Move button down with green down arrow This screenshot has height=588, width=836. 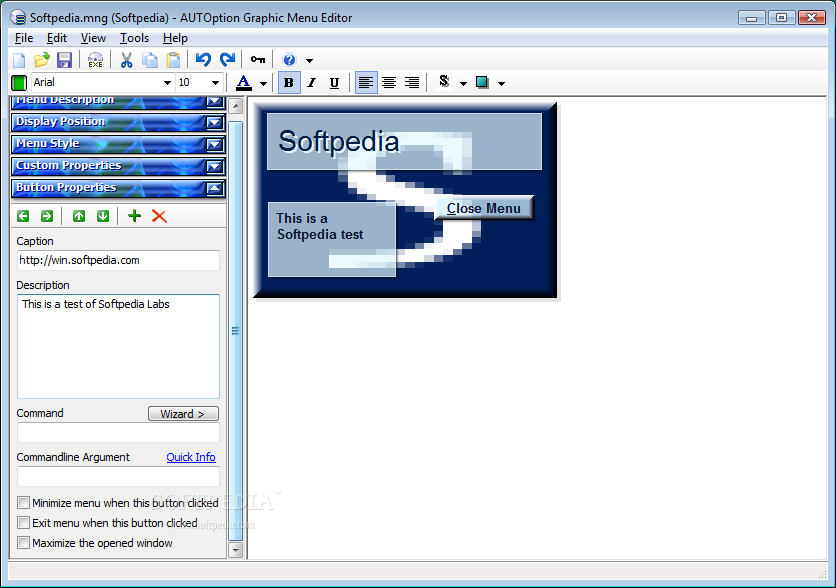103,216
